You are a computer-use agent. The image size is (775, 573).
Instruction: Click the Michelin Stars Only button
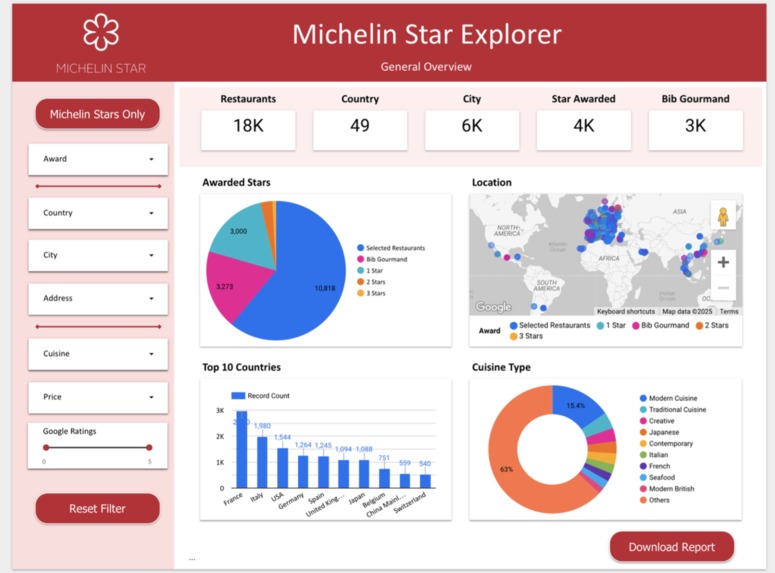pyautogui.click(x=97, y=114)
